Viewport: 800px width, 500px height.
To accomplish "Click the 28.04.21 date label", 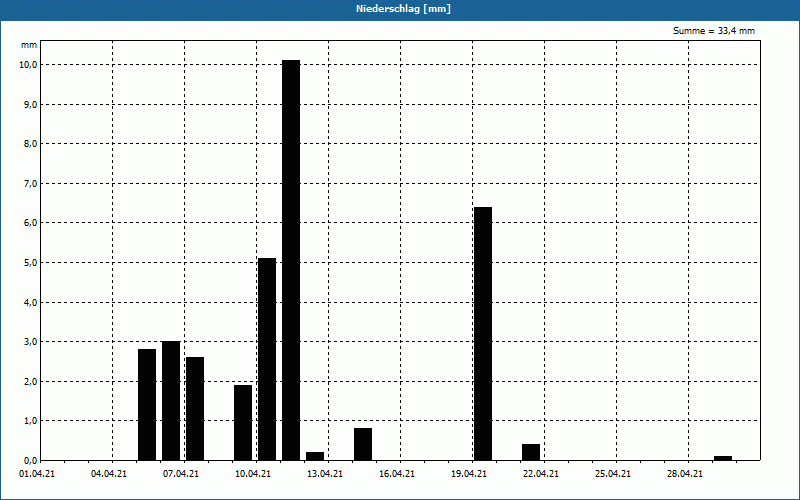I will (684, 474).
